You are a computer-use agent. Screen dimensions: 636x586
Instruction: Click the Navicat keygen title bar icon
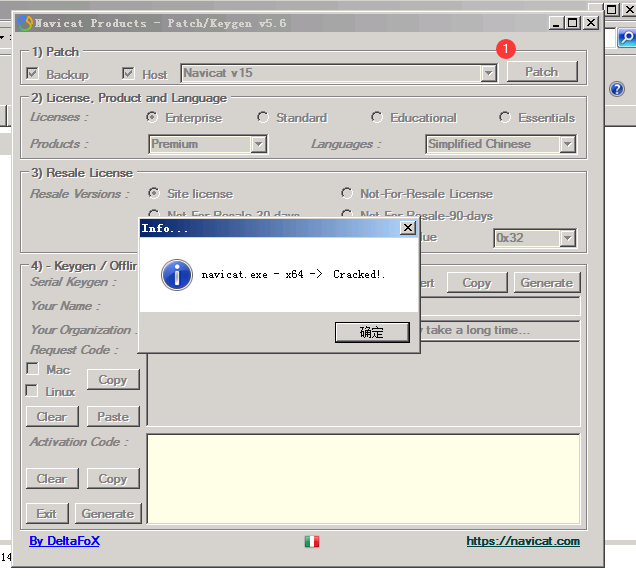tap(25, 23)
